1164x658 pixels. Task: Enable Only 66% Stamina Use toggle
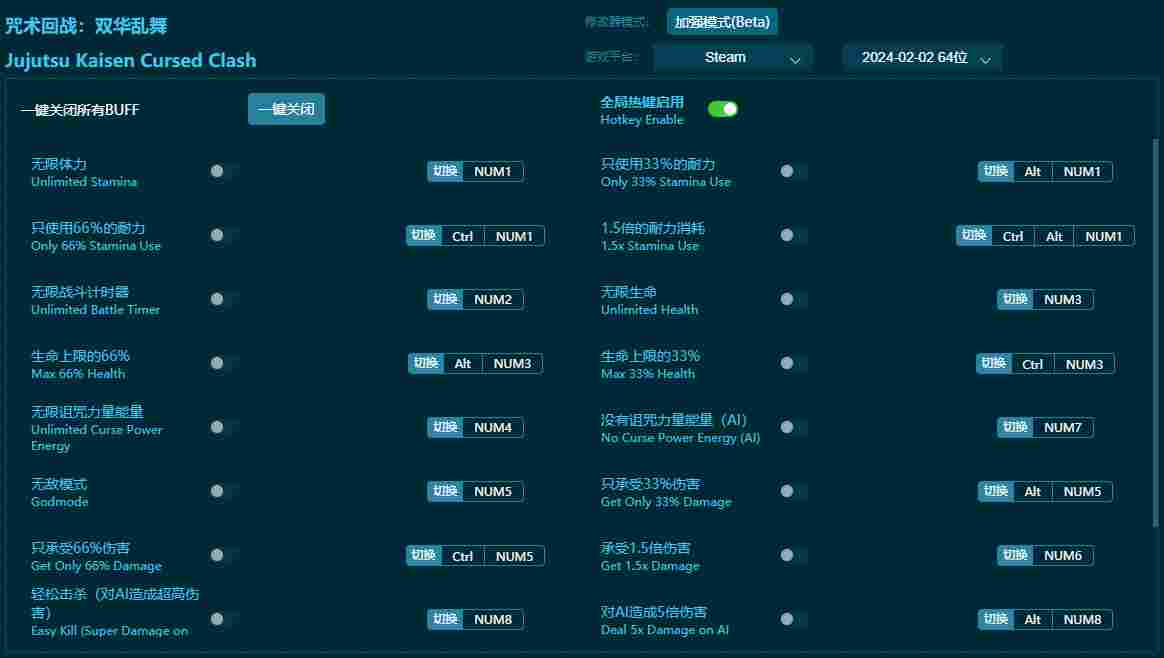coord(223,235)
